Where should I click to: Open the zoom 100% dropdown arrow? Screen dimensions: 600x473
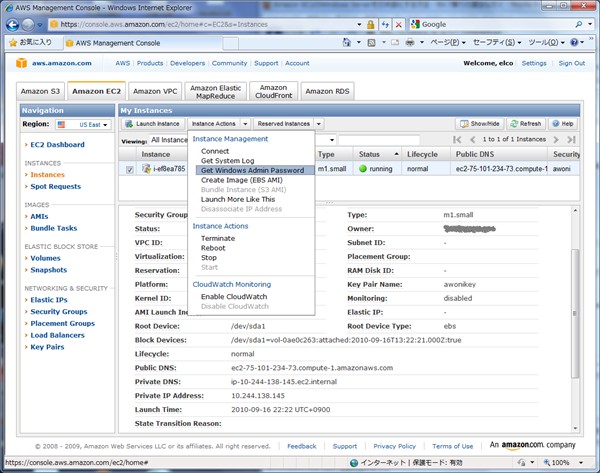581,463
